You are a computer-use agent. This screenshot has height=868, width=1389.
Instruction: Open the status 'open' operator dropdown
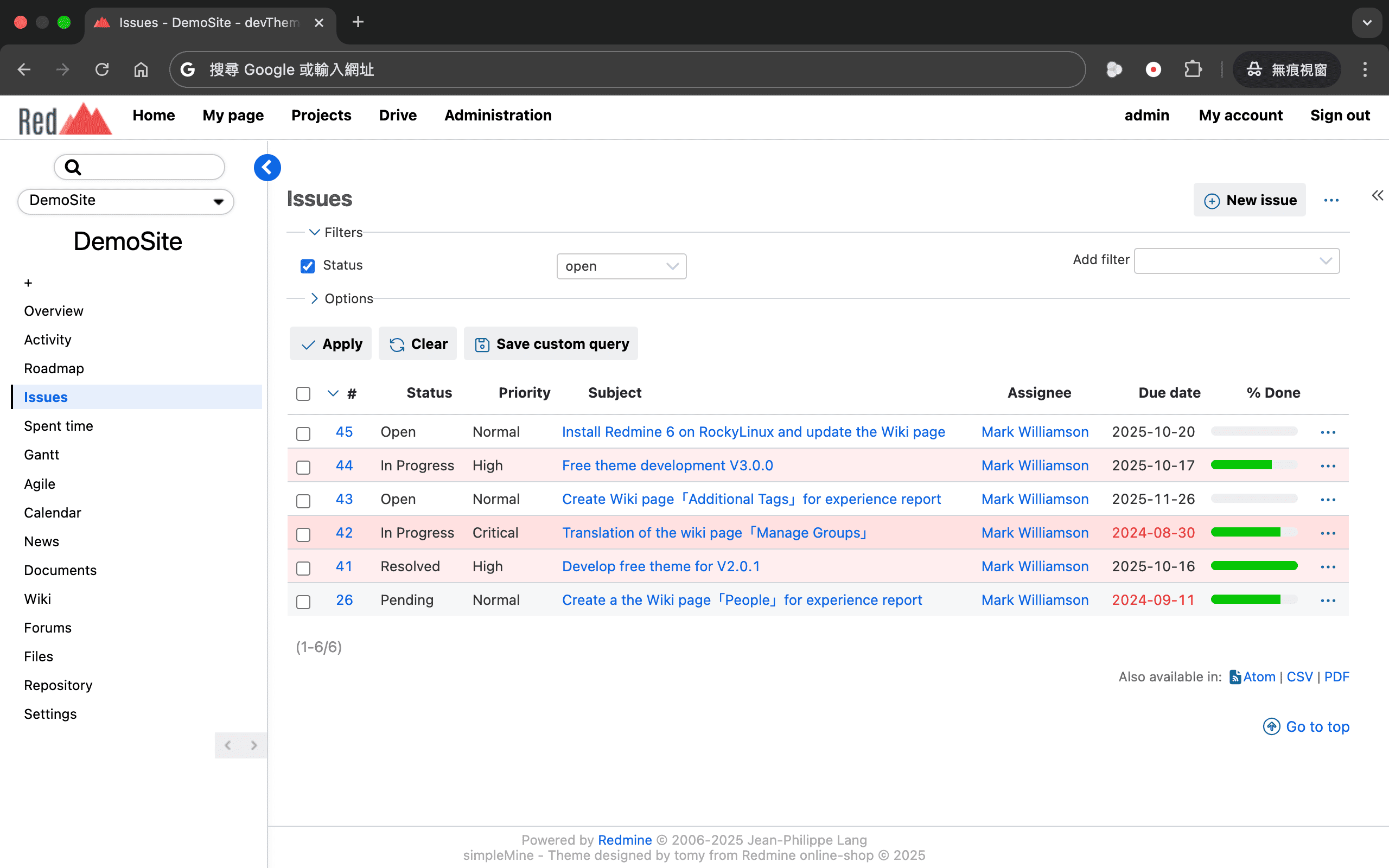621,266
